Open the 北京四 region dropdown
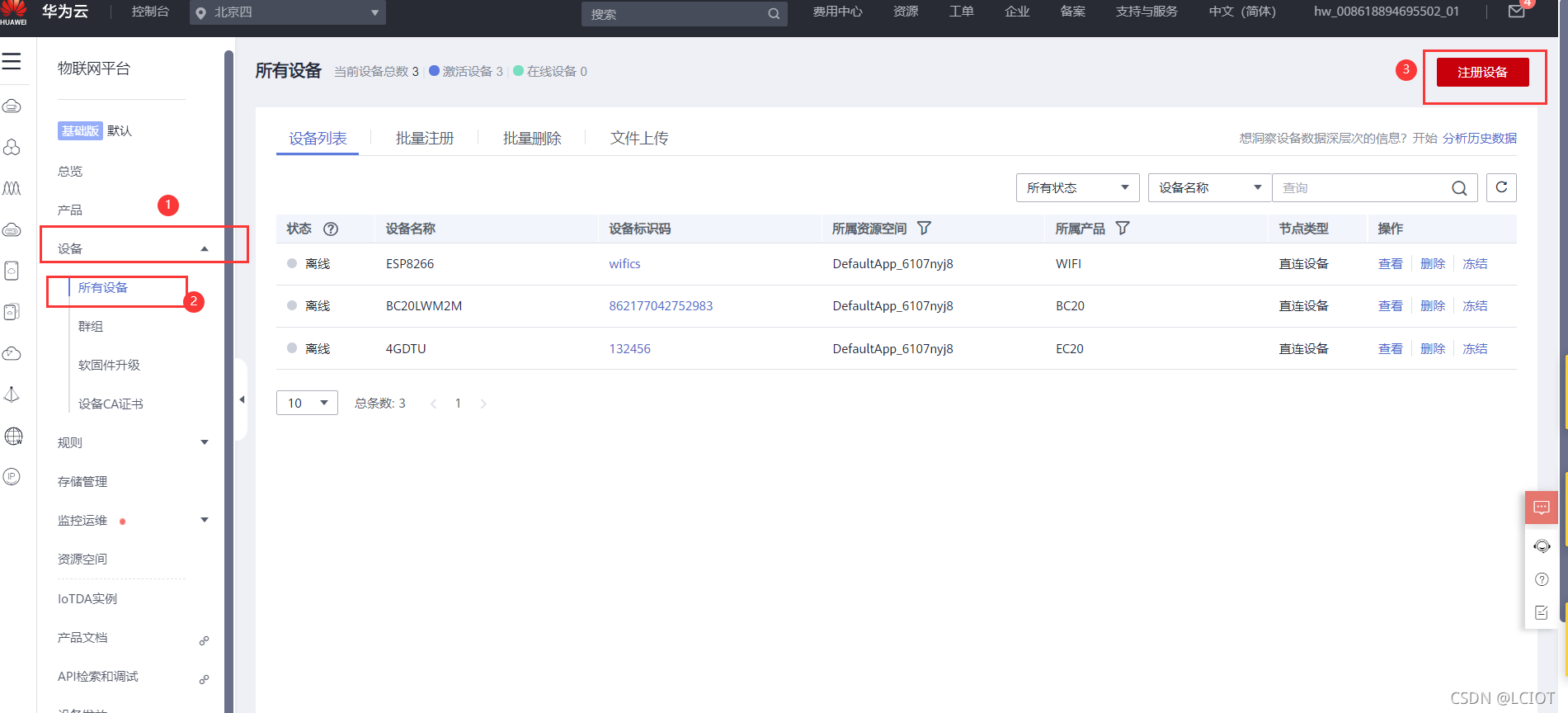1568x713 pixels. click(x=288, y=12)
